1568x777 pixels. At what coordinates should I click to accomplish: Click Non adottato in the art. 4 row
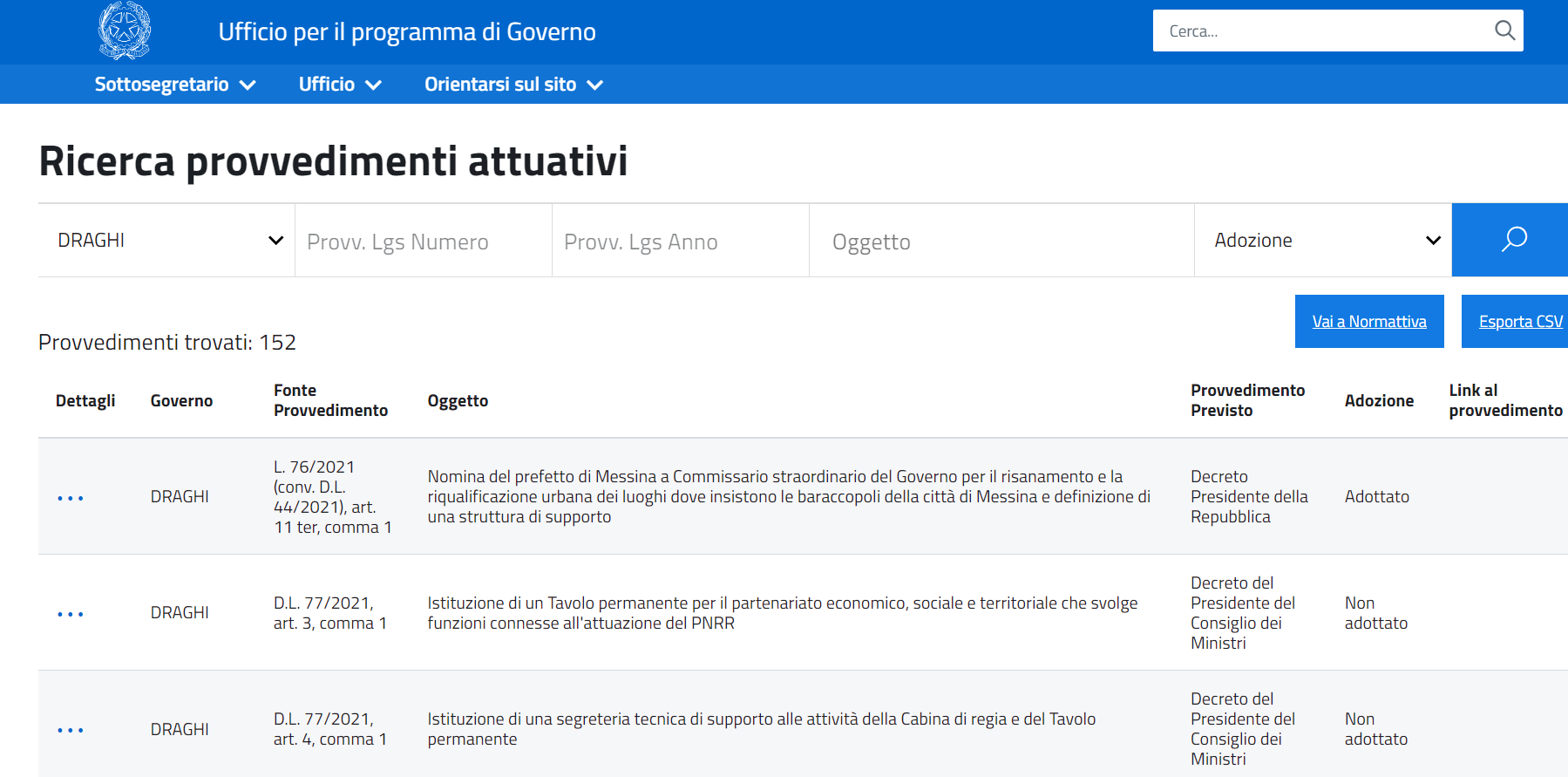(x=1375, y=729)
